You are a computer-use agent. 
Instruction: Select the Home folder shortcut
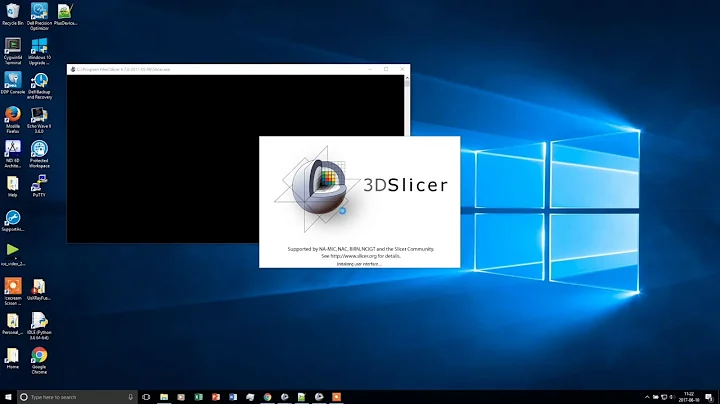12,358
